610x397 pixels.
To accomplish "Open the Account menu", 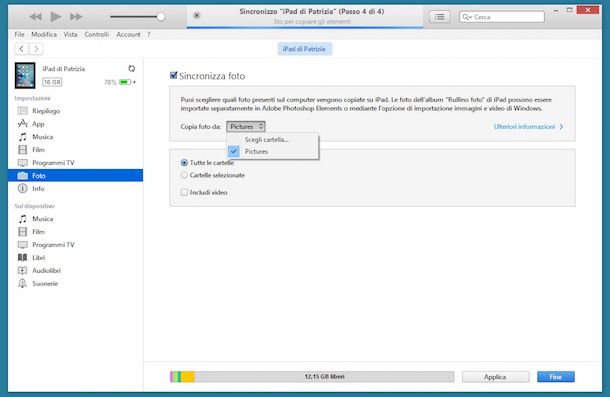I will point(128,35).
